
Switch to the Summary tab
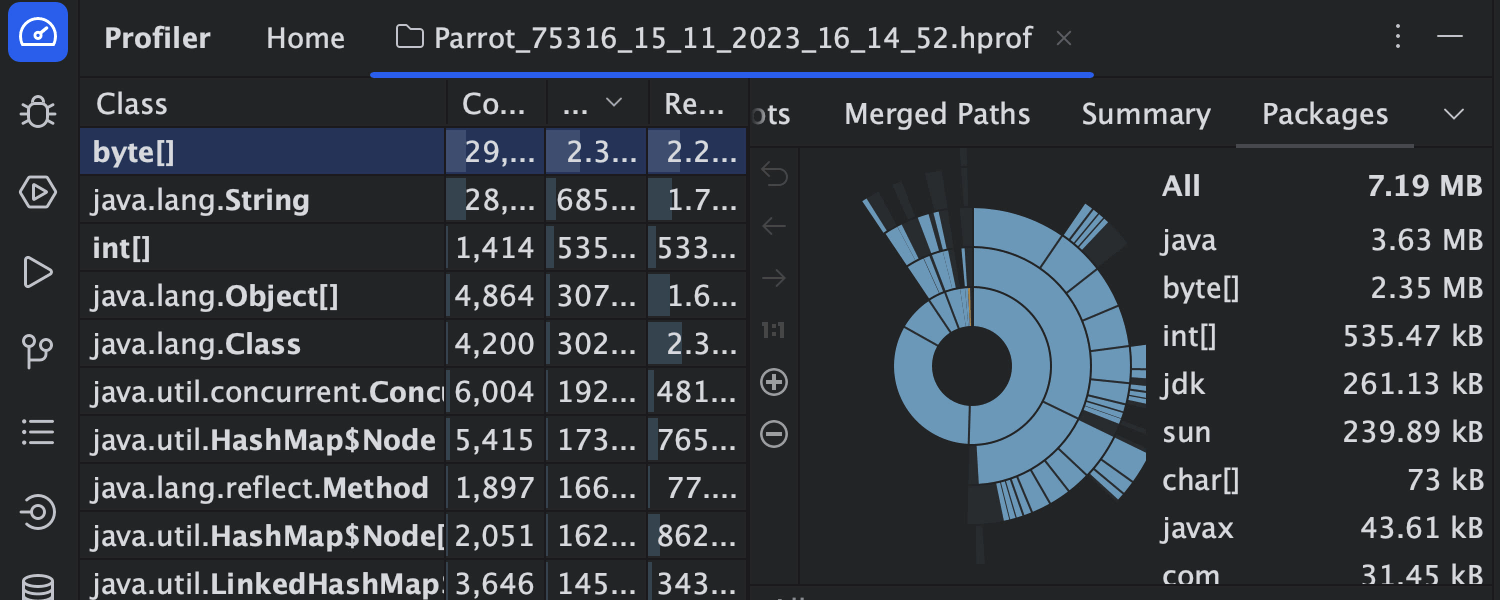click(1146, 115)
